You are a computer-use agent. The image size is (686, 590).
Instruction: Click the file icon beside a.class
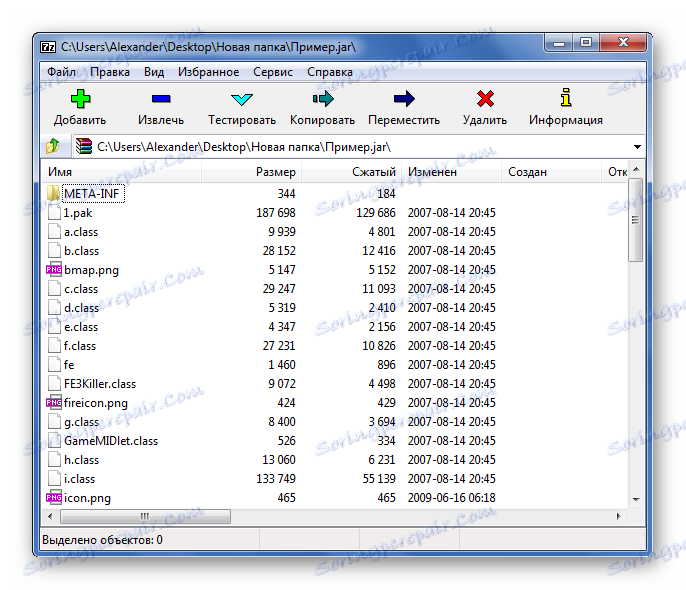pos(54,231)
